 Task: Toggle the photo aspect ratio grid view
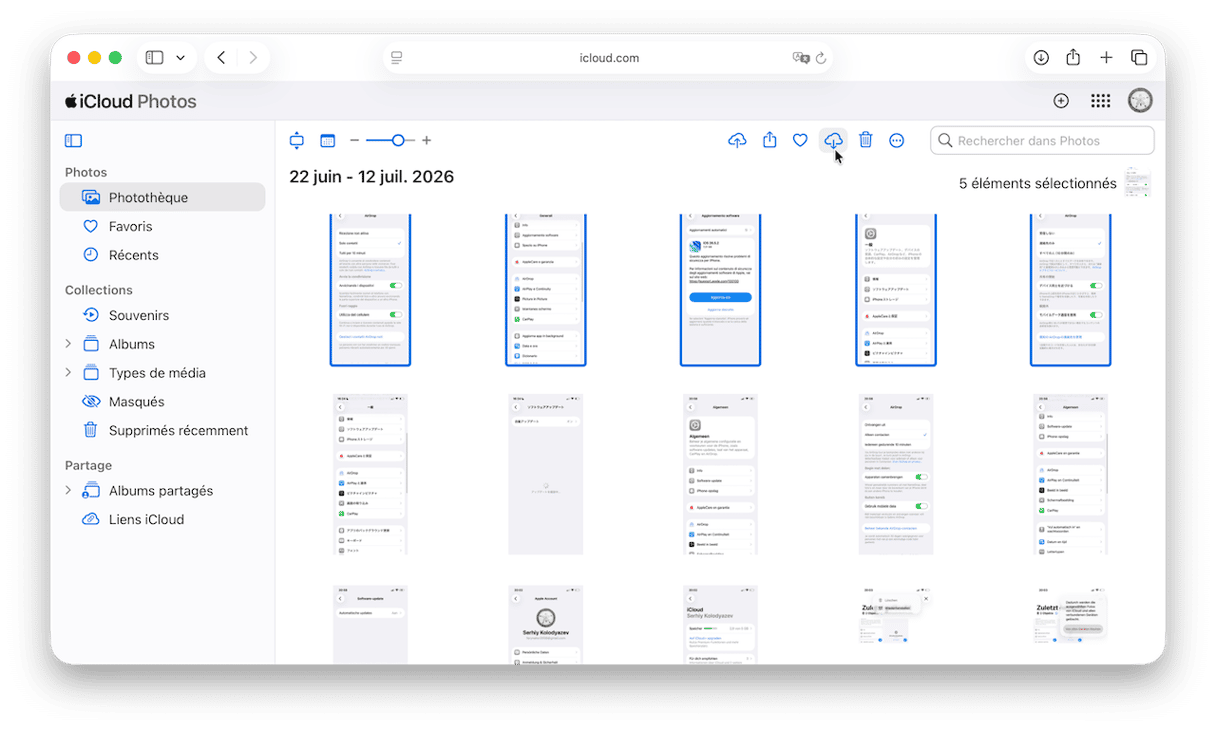tap(296, 141)
